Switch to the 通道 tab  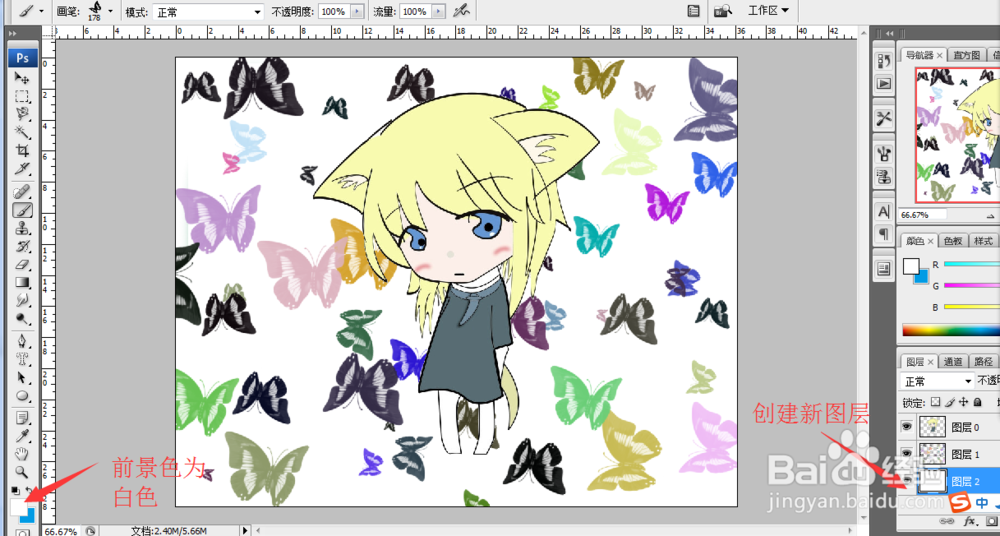[953, 361]
